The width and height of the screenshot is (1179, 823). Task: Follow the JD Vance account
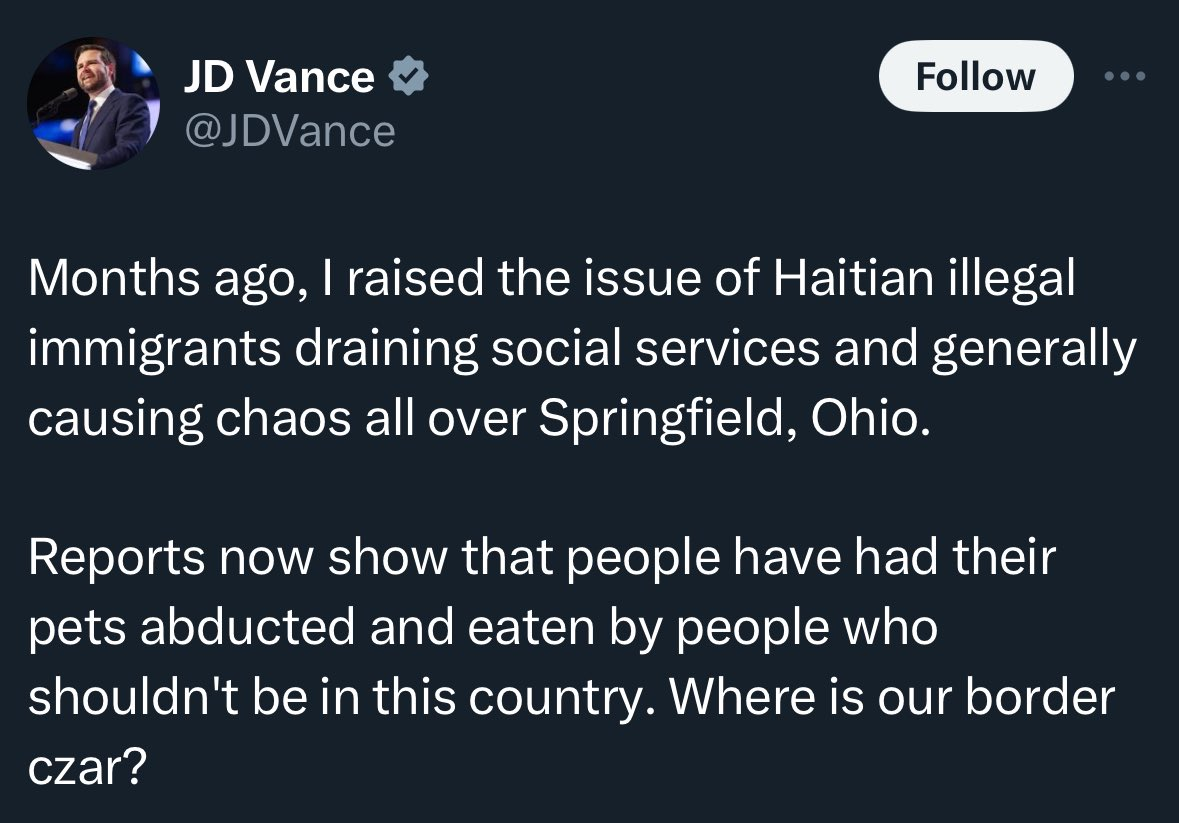[975, 76]
